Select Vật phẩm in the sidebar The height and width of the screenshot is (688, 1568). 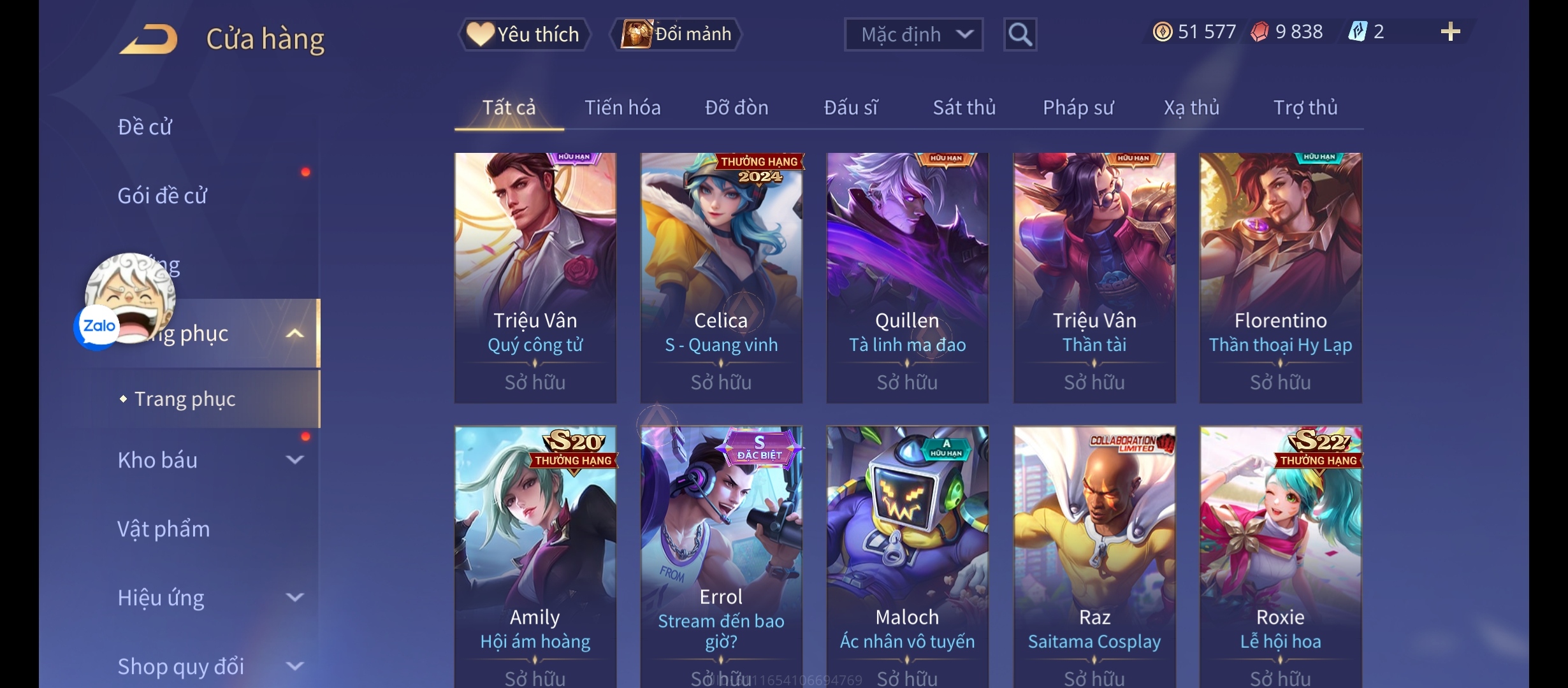tap(164, 529)
